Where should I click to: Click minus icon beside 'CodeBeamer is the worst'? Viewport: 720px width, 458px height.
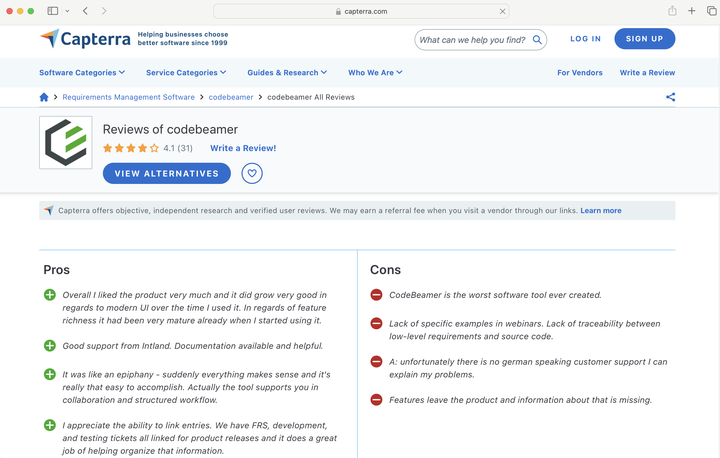pyautogui.click(x=376, y=295)
